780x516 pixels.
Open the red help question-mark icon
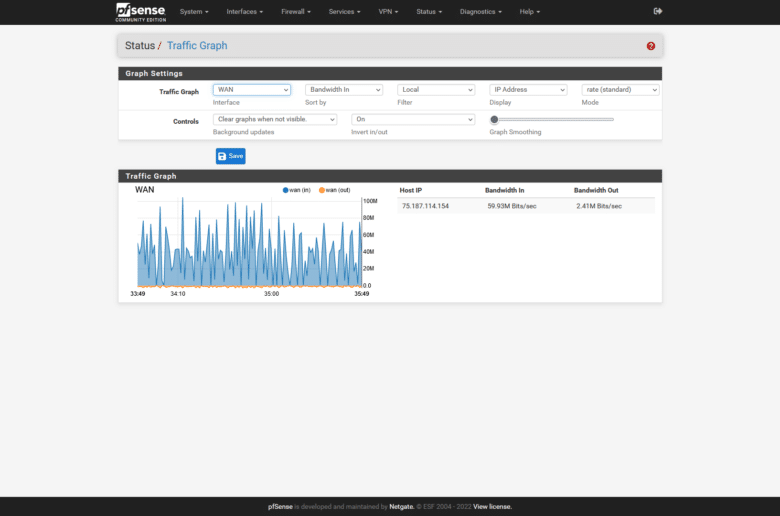point(651,46)
